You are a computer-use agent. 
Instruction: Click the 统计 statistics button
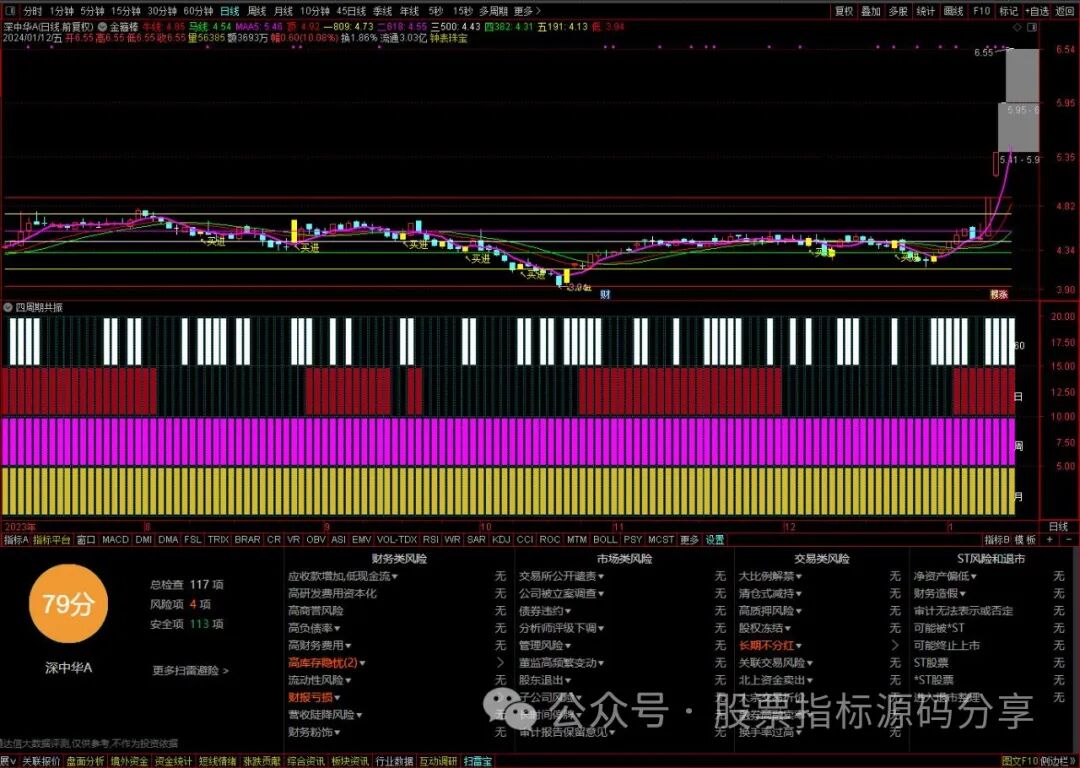point(926,11)
